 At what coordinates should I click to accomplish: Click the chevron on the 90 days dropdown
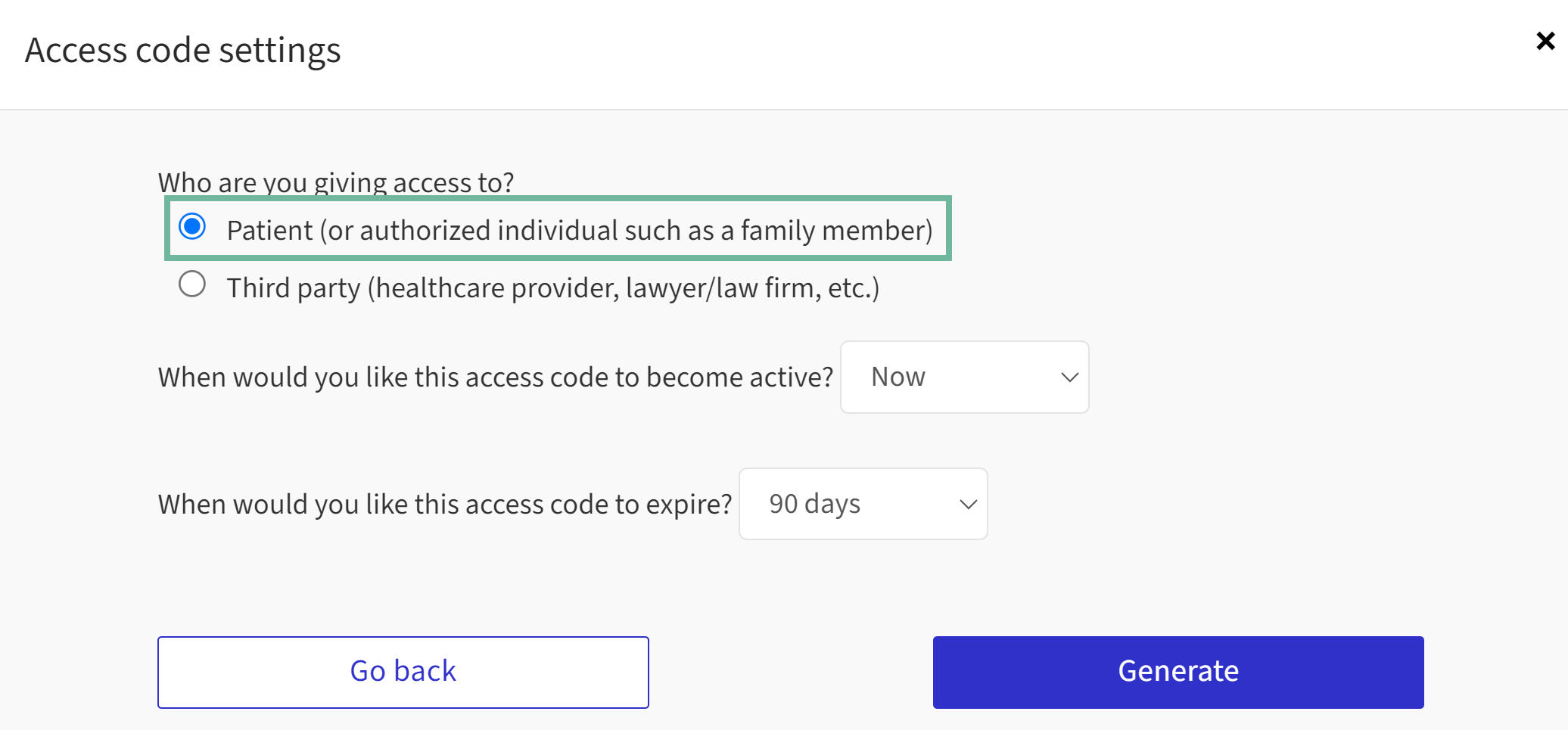tap(967, 504)
